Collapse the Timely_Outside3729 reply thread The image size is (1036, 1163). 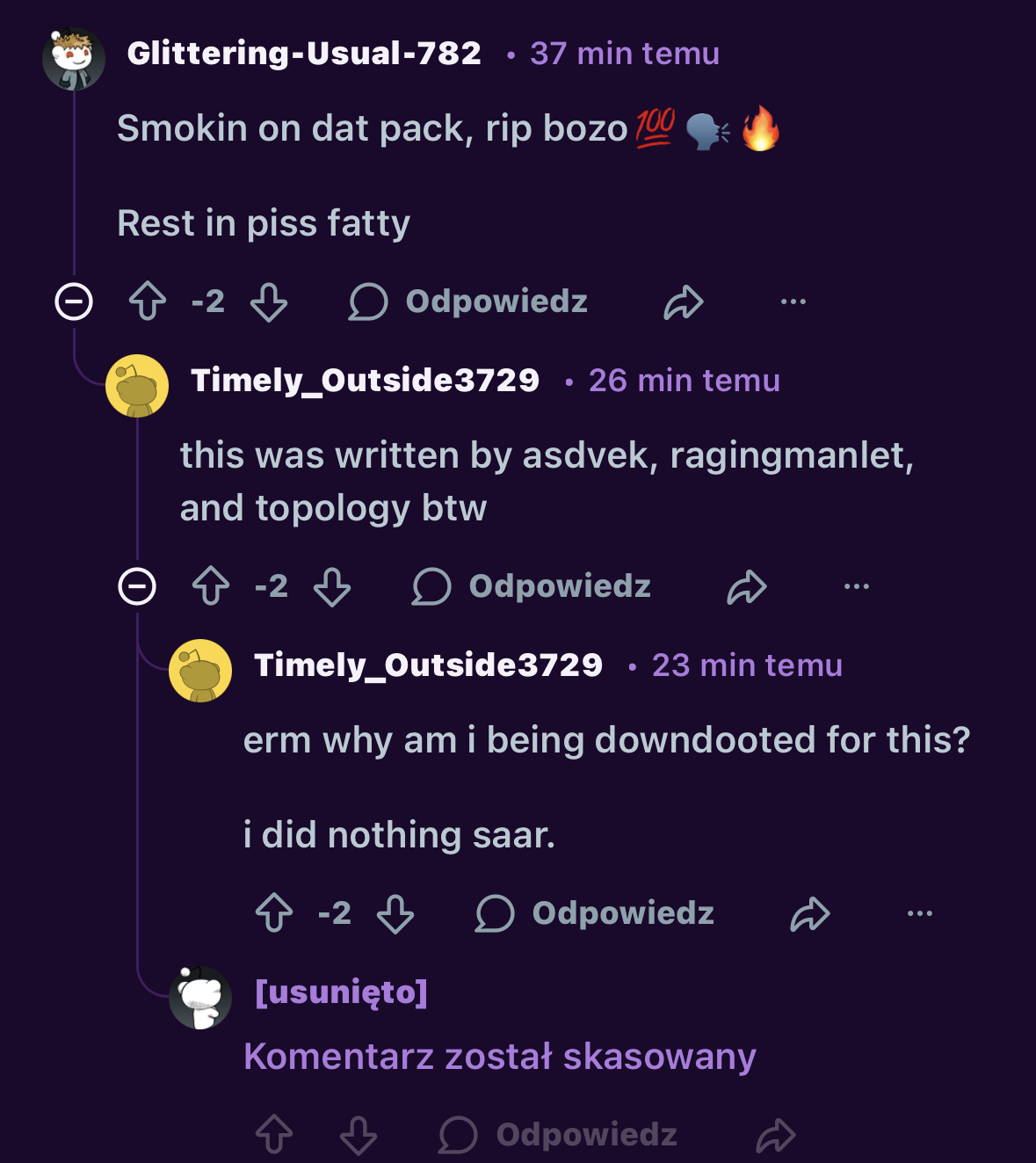pyautogui.click(x=136, y=586)
